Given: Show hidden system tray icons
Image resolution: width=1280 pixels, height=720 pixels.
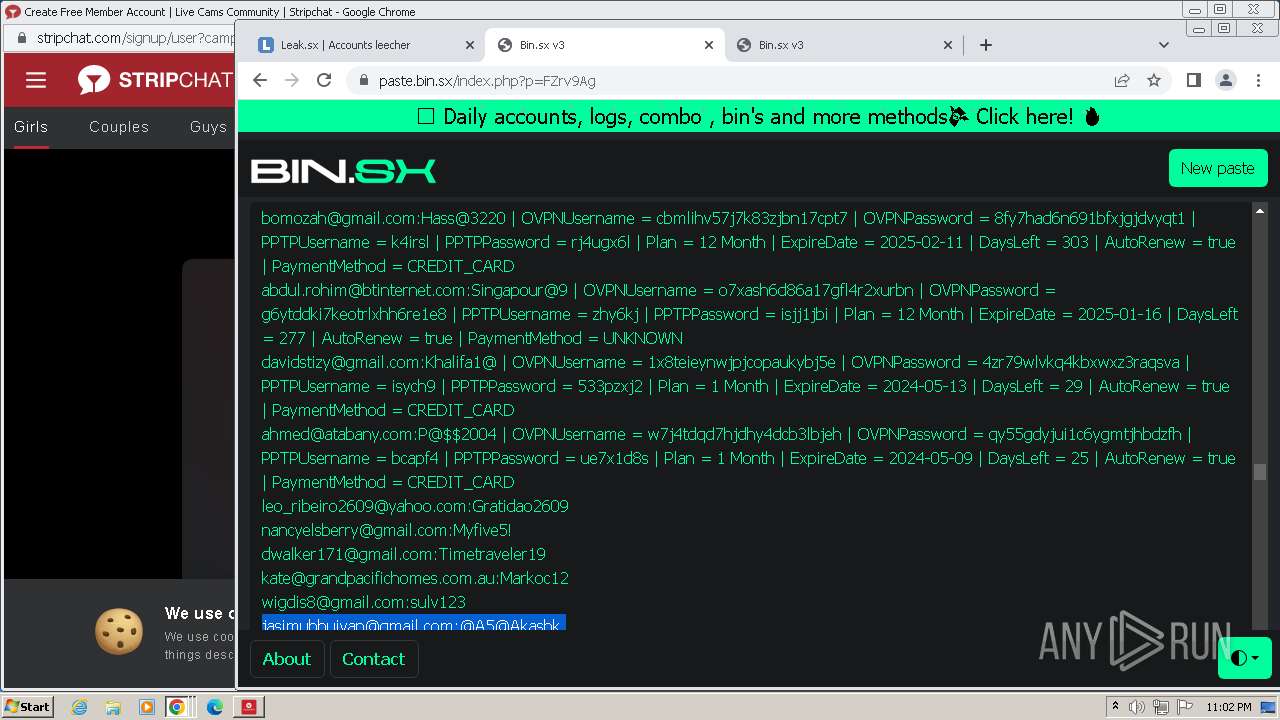Looking at the screenshot, I should [1115, 706].
